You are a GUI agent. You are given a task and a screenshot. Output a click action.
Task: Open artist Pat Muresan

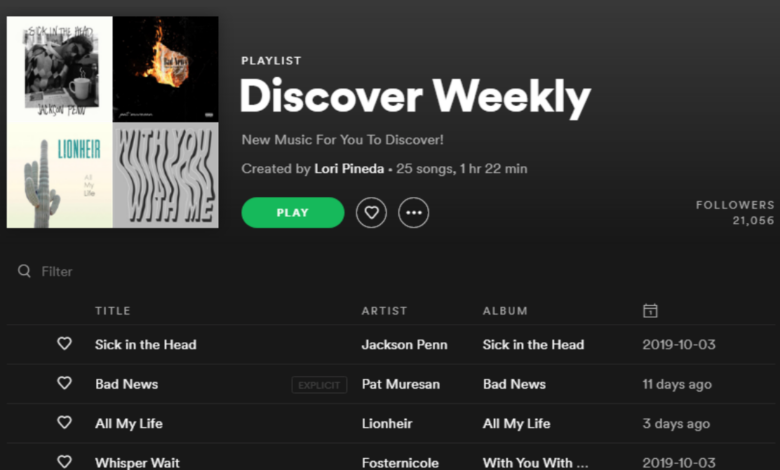[401, 384]
